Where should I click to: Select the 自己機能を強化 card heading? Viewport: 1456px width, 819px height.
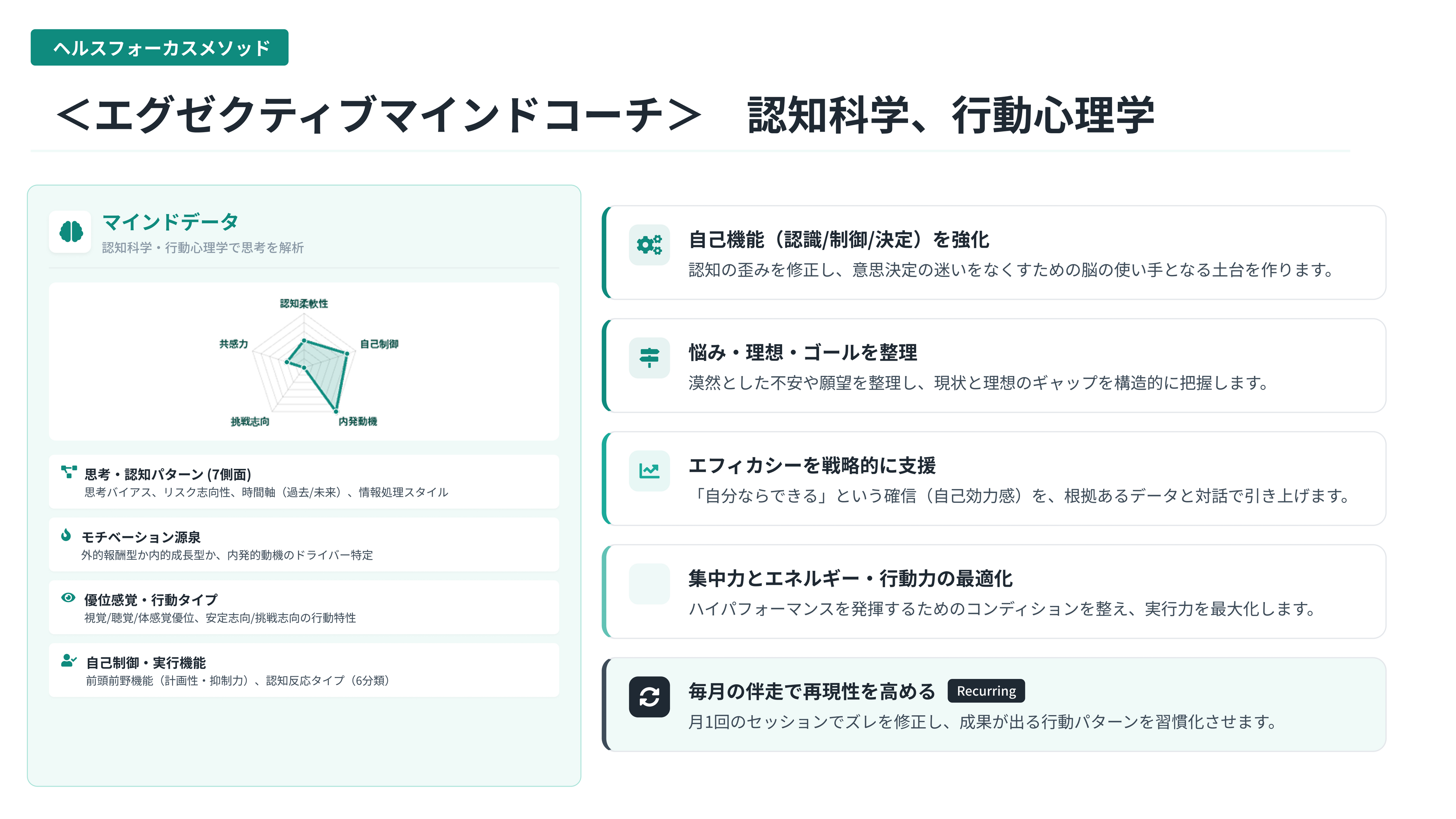(x=839, y=240)
